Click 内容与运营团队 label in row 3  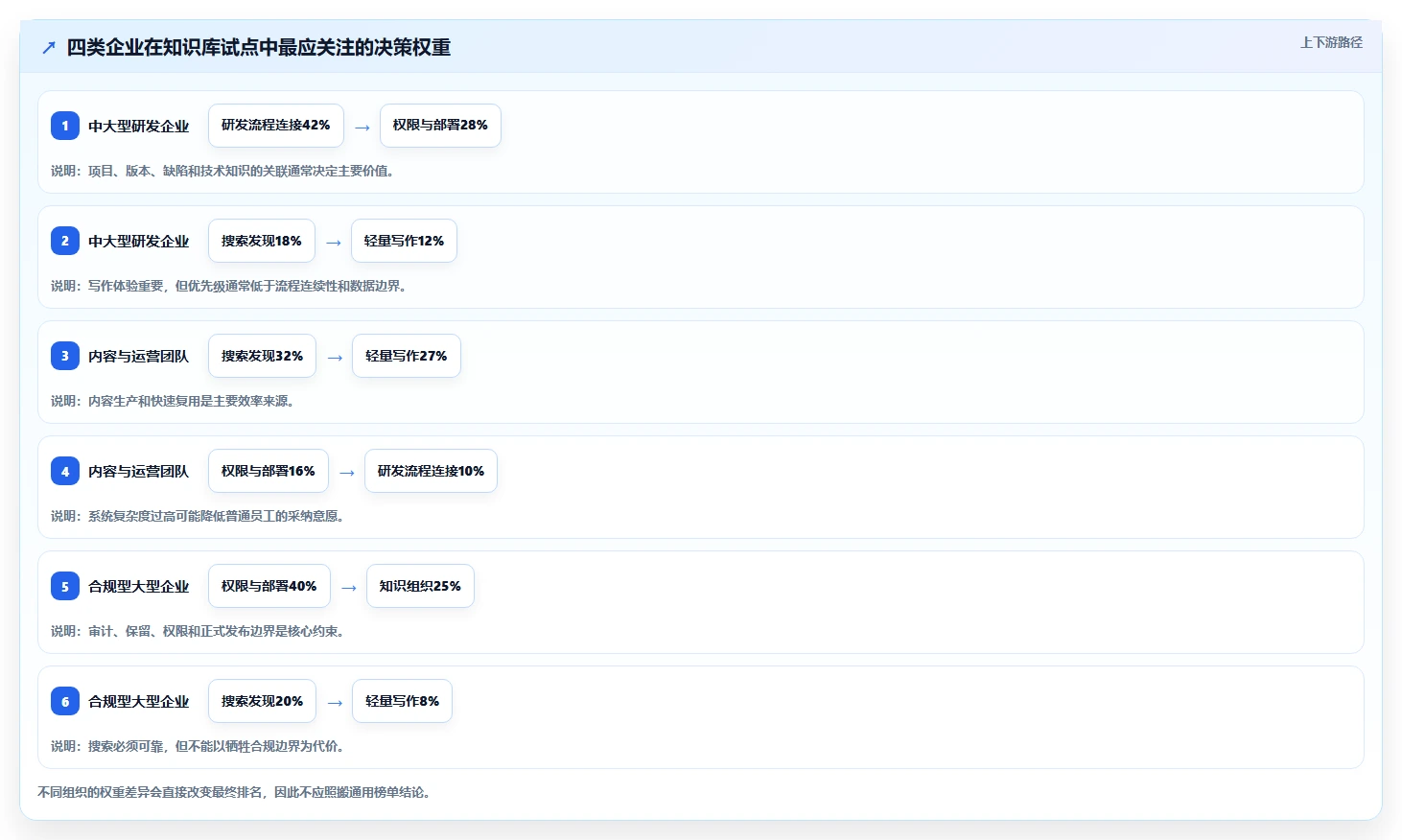(x=139, y=356)
